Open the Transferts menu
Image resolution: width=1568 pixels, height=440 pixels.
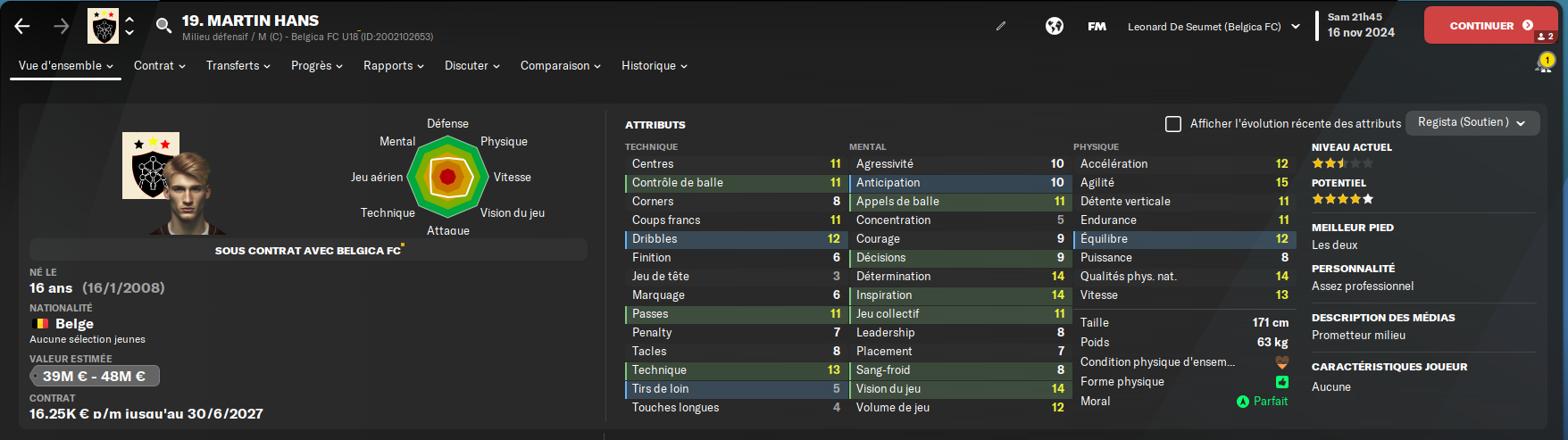point(238,66)
